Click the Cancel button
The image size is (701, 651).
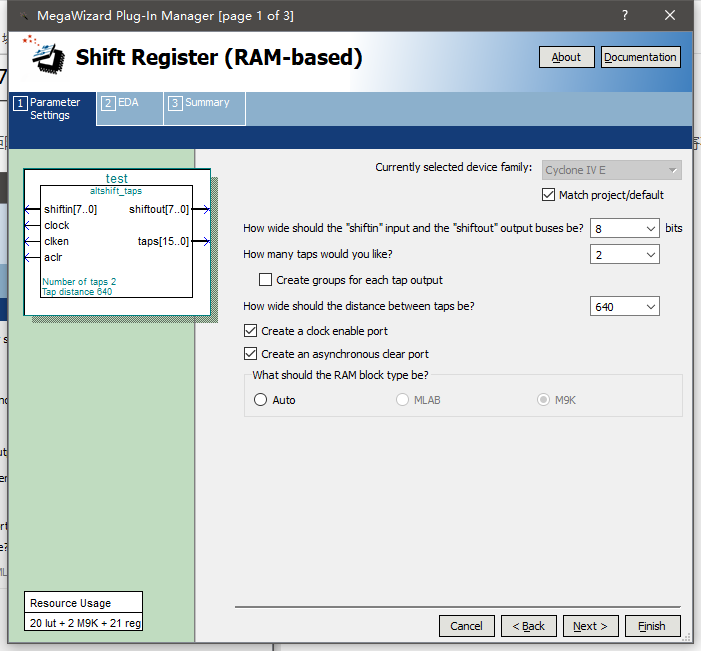pyautogui.click(x=466, y=626)
